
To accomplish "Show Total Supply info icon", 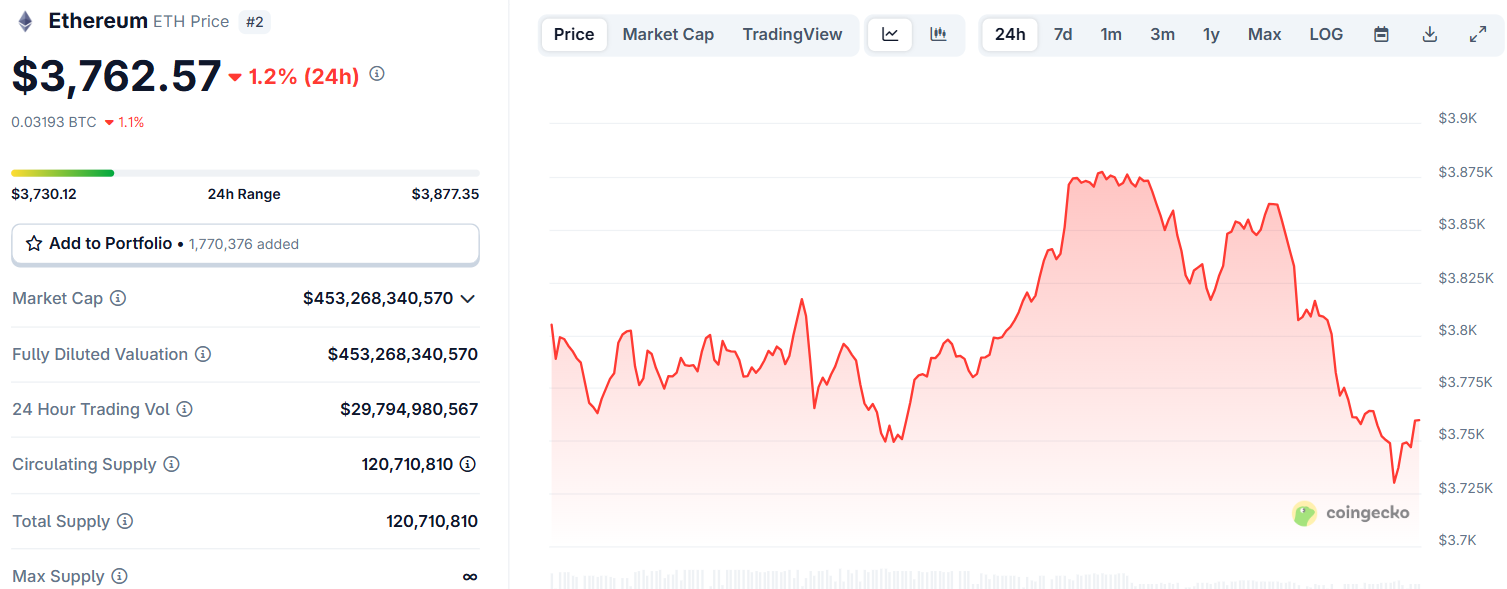I will click(125, 521).
